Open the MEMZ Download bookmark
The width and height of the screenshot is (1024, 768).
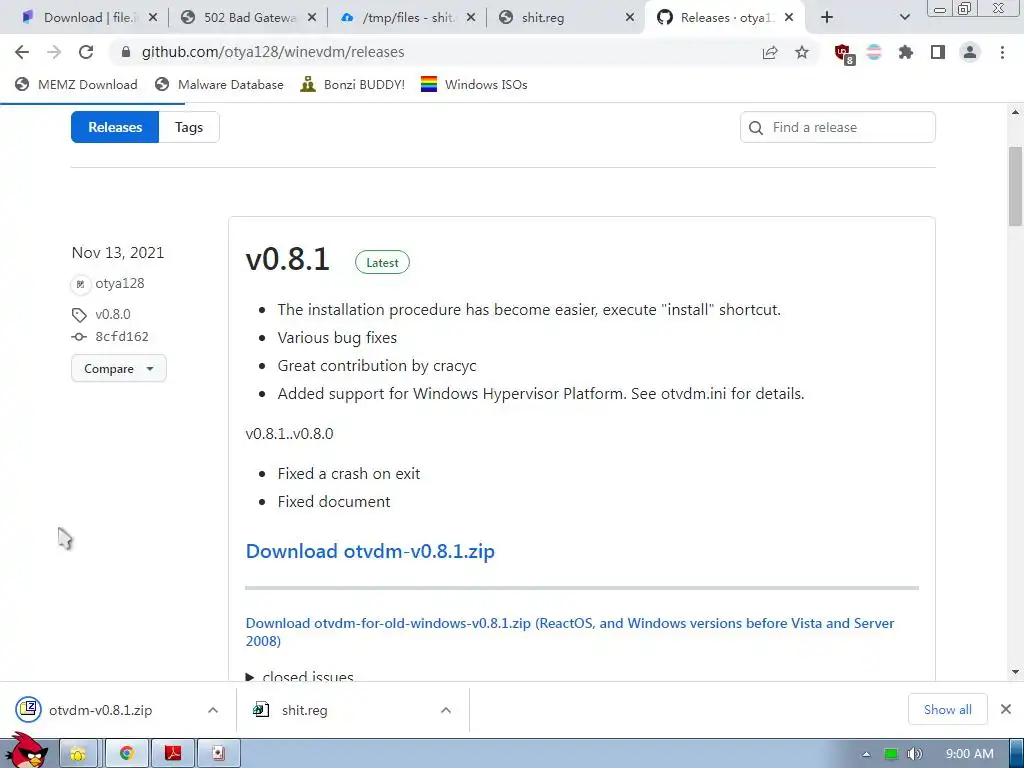click(76, 84)
